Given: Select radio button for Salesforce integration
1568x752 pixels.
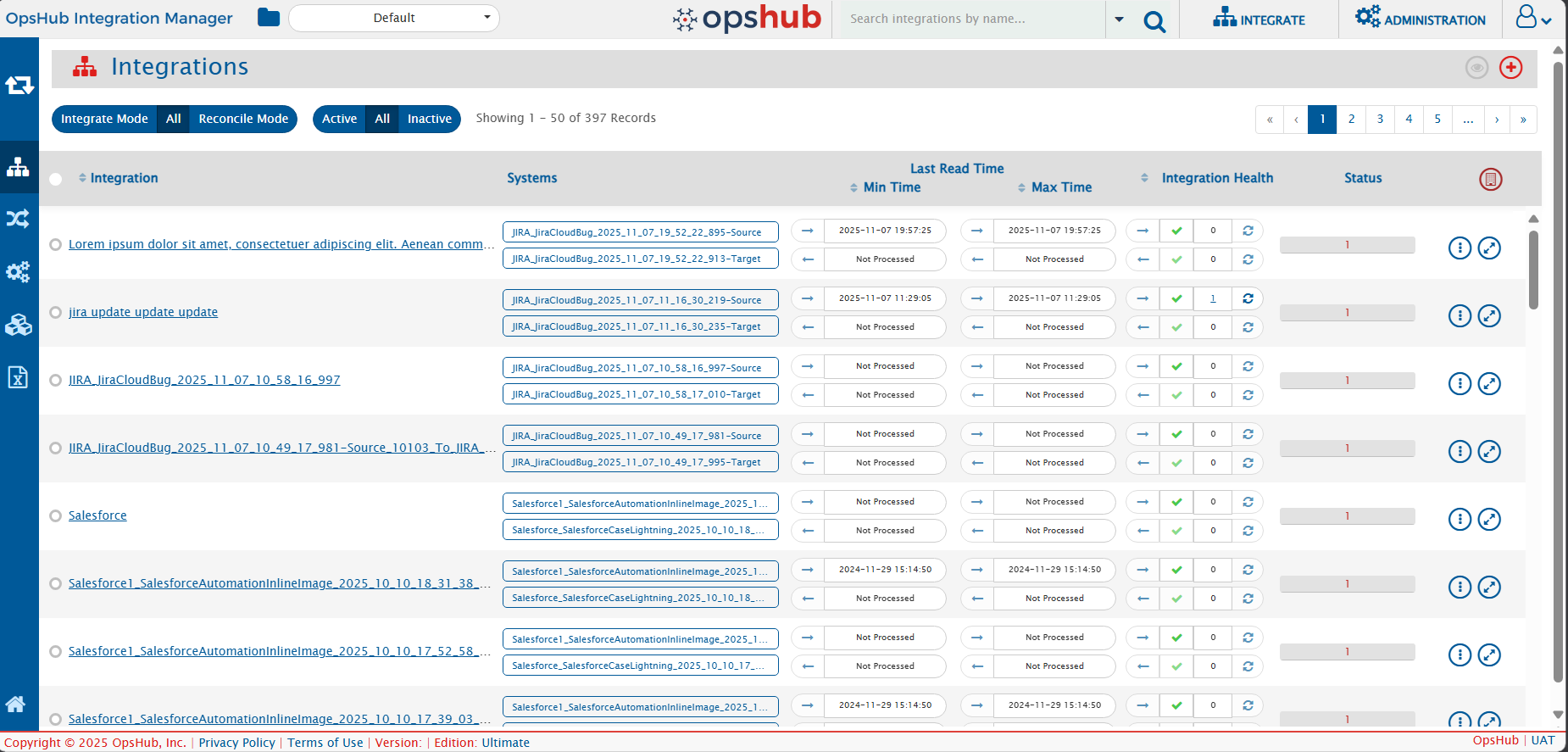Looking at the screenshot, I should pyautogui.click(x=55, y=515).
